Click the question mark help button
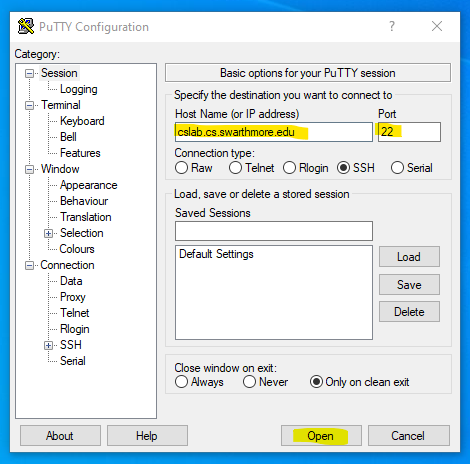This screenshot has height=464, width=470. pos(392,26)
